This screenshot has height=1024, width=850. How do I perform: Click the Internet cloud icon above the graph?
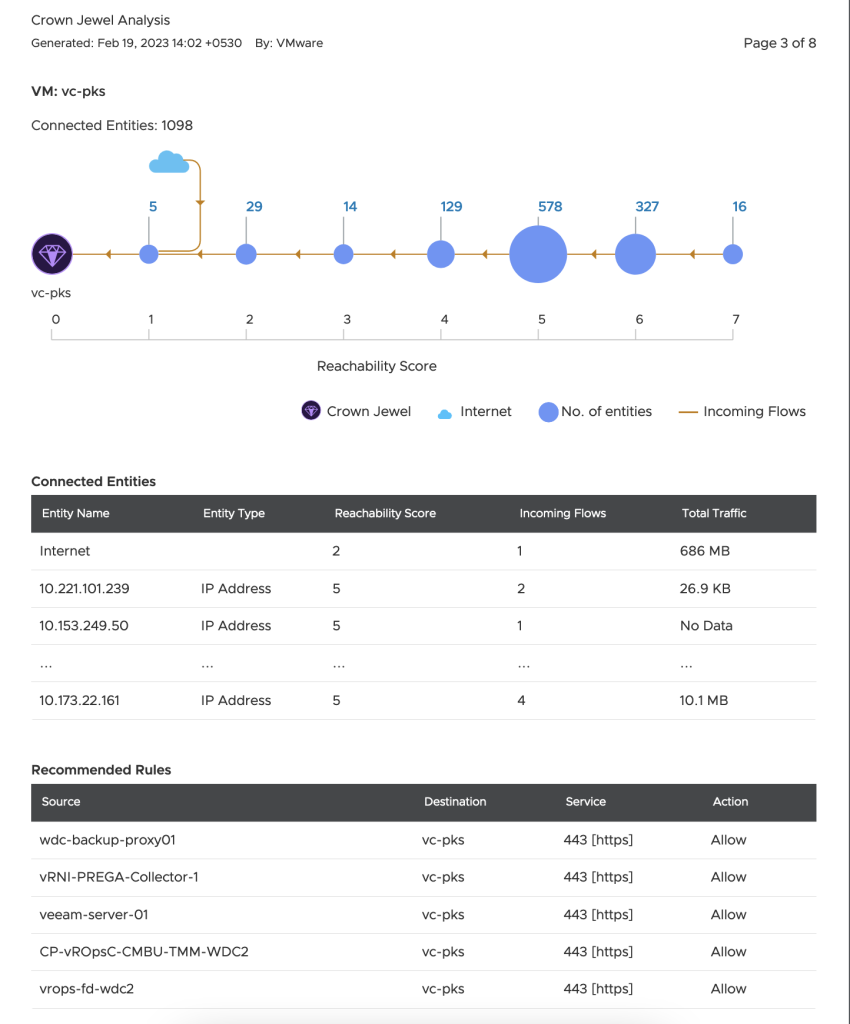[x=169, y=162]
